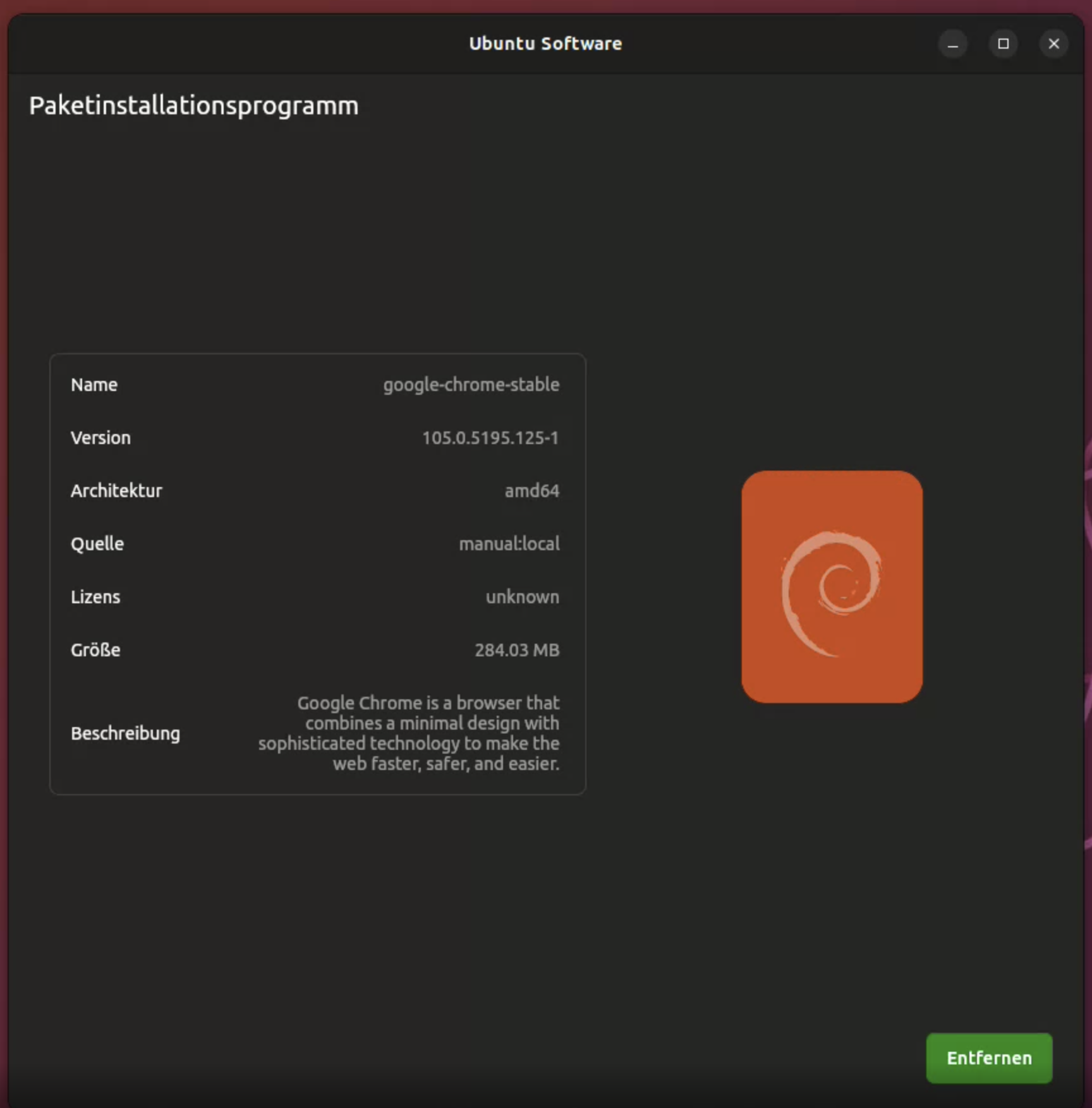
Task: Select the Name row label
Action: tap(94, 385)
